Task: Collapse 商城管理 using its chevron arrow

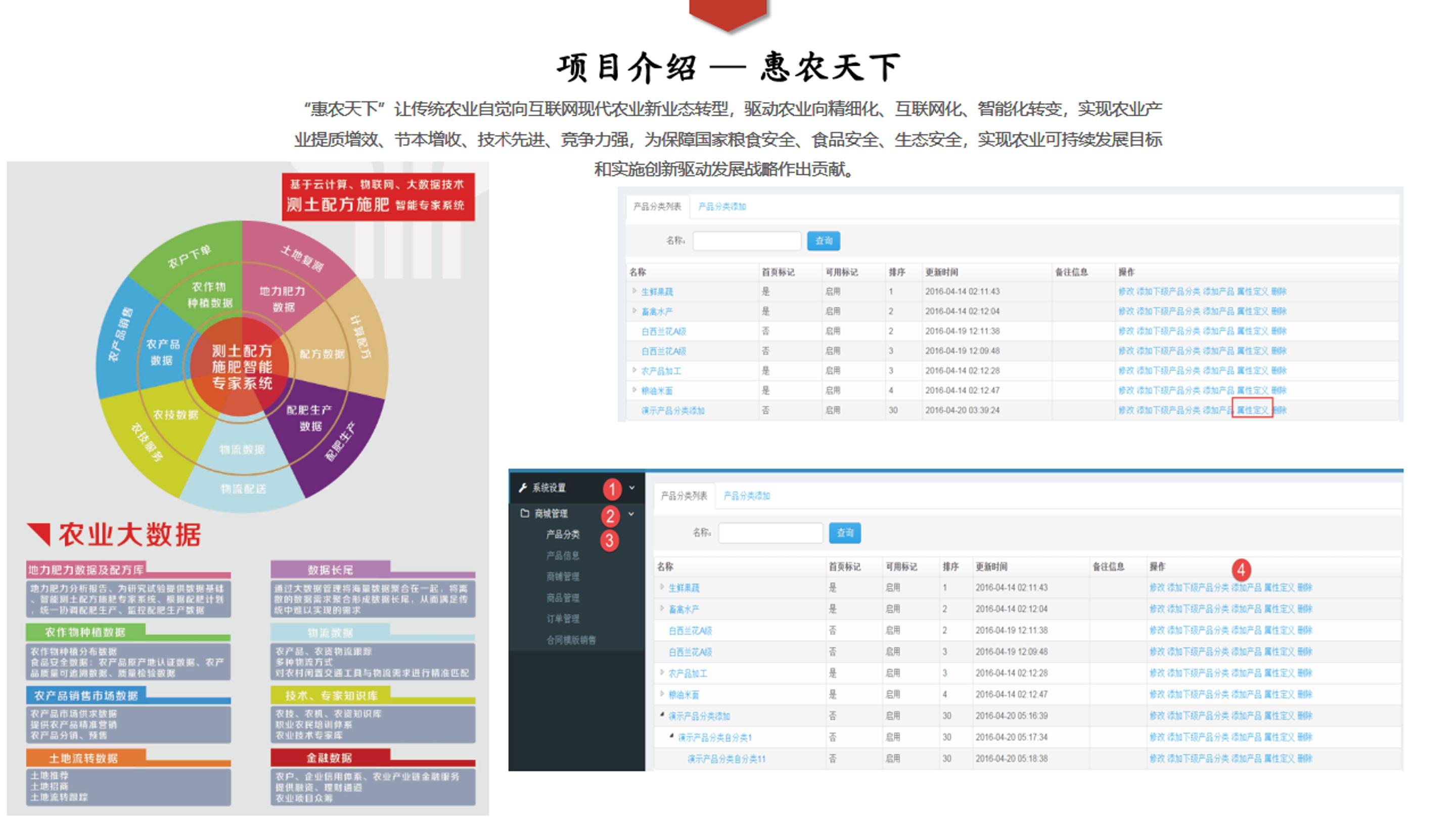Action: [631, 514]
